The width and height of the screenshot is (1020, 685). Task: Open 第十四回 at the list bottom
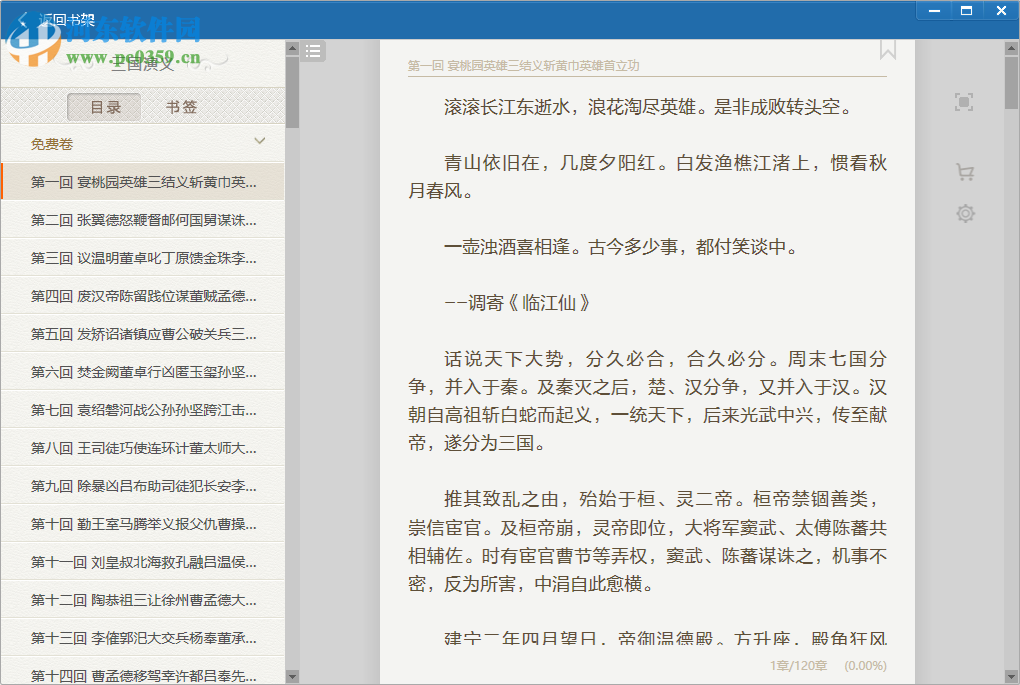click(x=140, y=676)
